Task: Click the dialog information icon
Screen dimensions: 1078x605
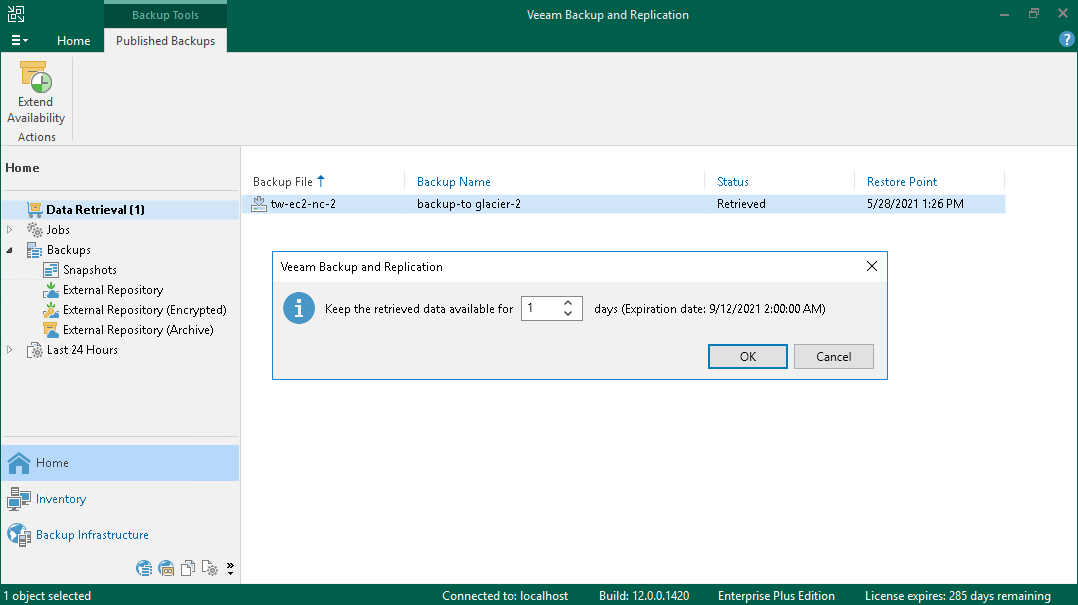Action: (299, 309)
